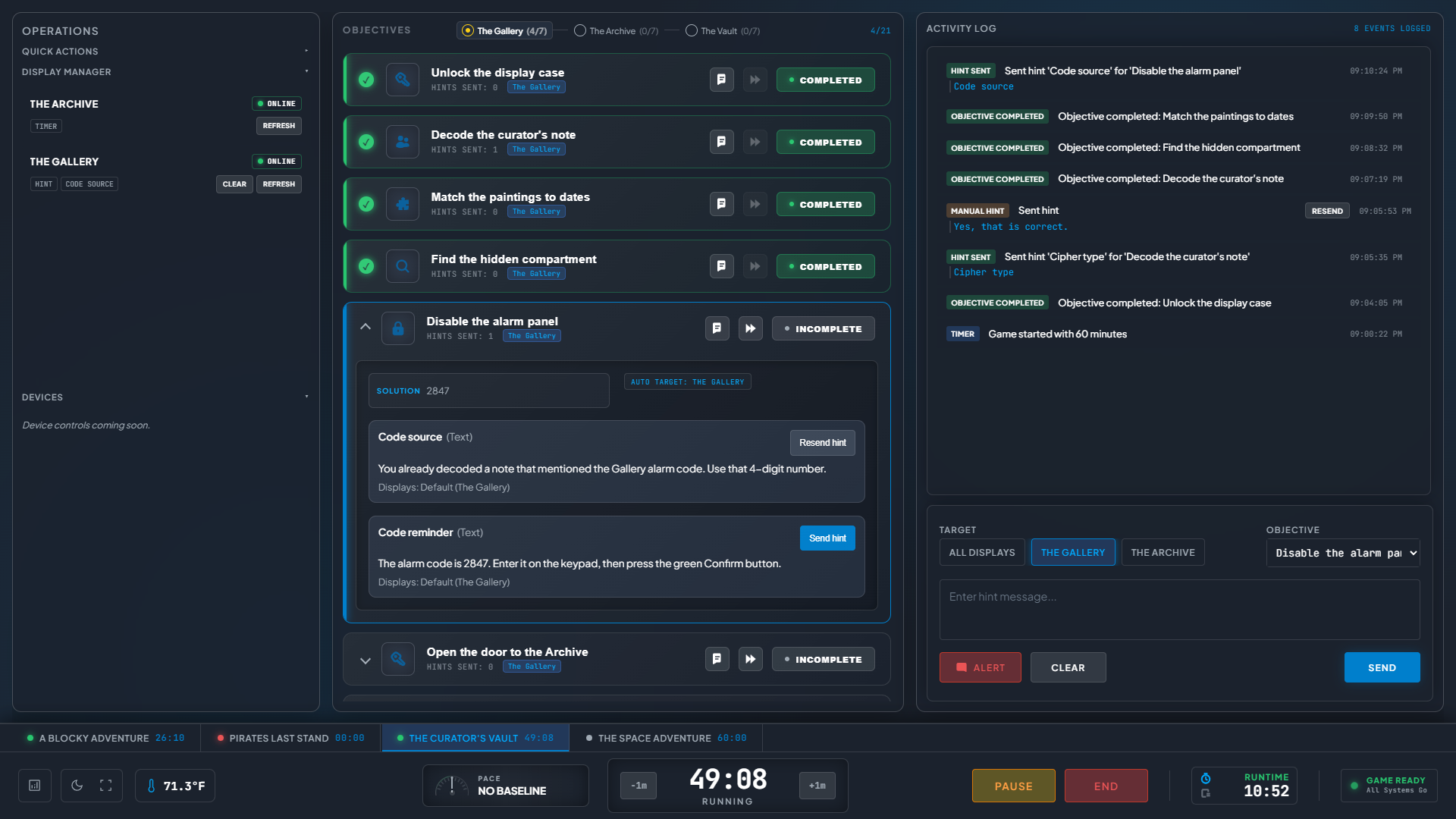Toggle dark mode moon icon
Viewport: 1456px width, 819px height.
[x=77, y=786]
